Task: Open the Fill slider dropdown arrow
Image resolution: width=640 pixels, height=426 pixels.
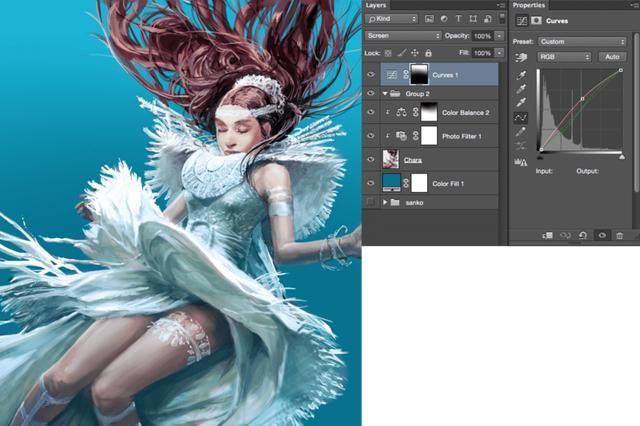Action: point(499,53)
